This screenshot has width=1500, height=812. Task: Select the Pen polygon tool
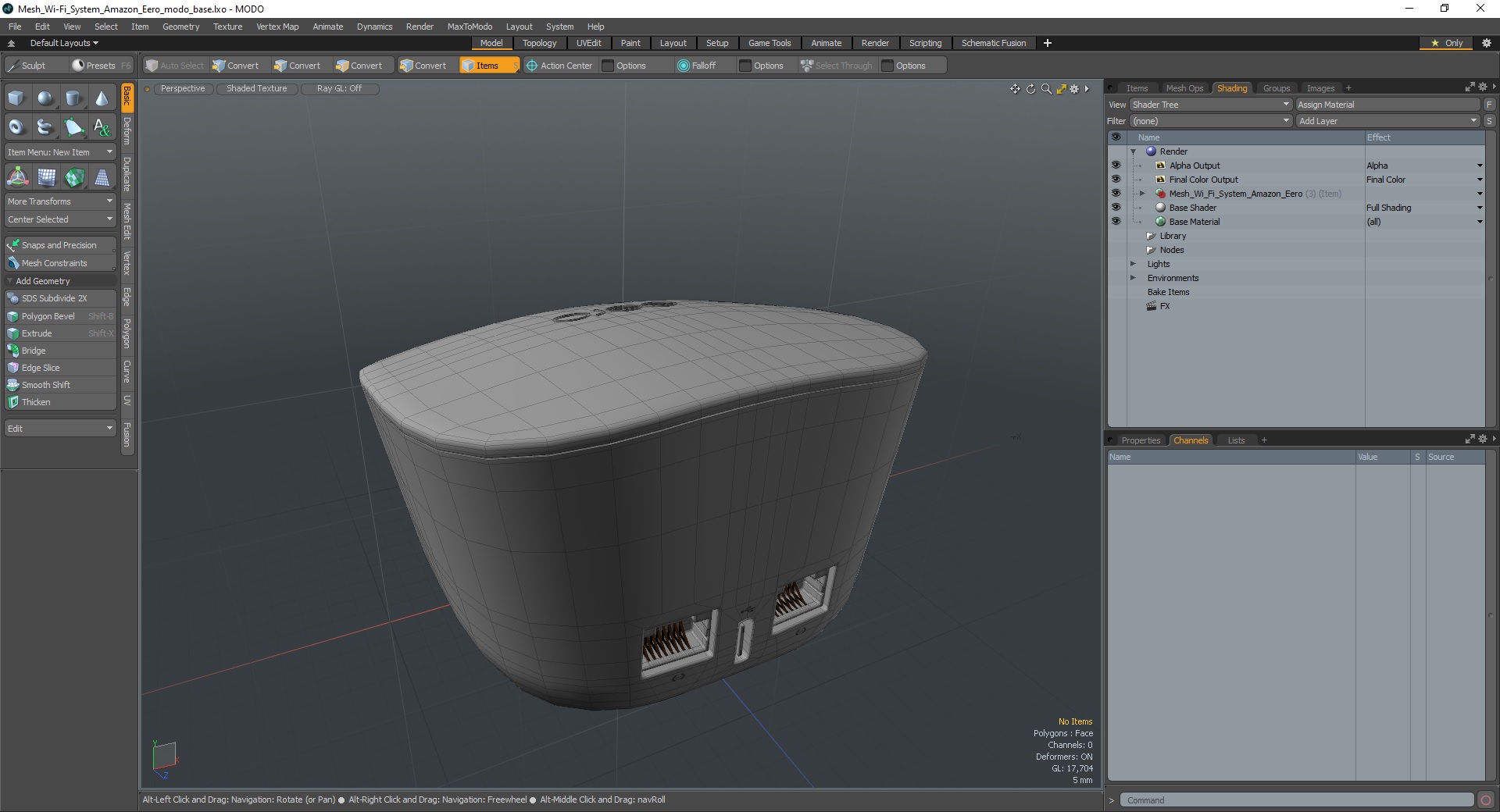(73, 126)
